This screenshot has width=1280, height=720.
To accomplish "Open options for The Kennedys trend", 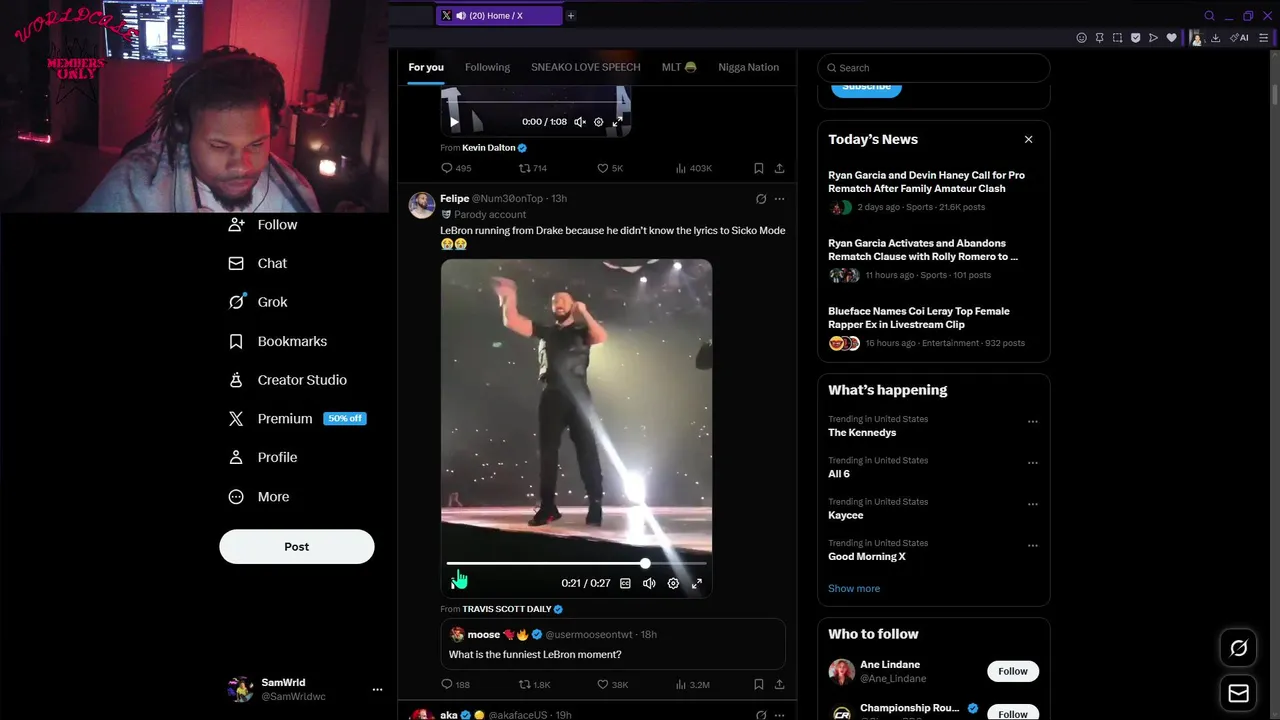I will coord(1033,421).
